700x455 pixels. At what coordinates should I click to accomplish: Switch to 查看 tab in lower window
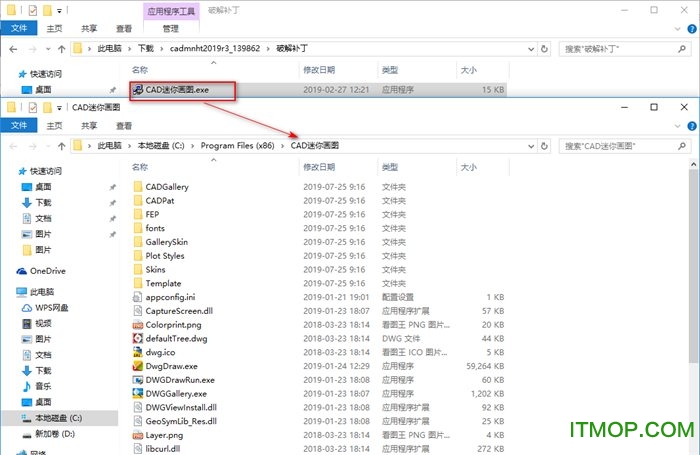[124, 126]
